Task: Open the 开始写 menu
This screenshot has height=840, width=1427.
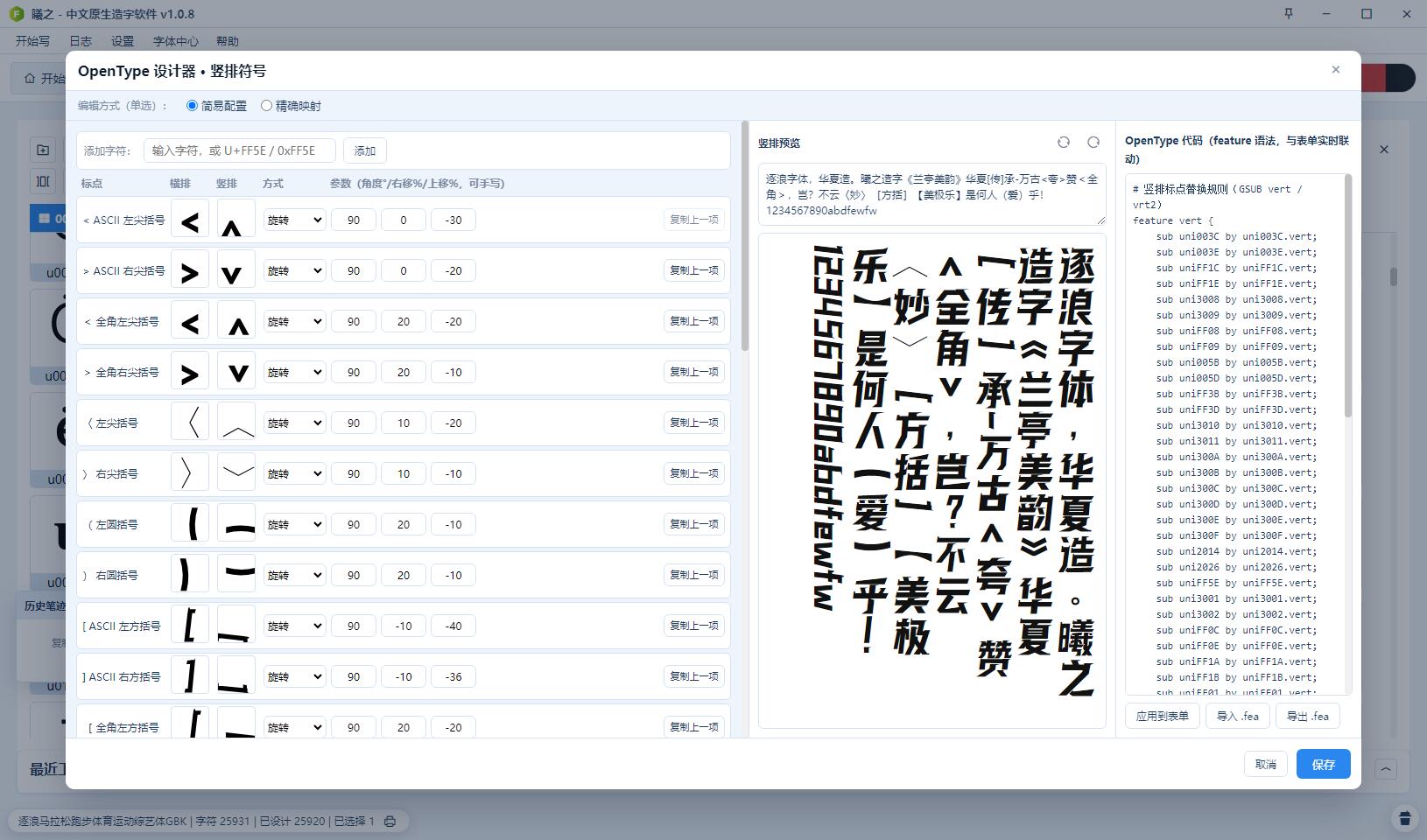Action: (x=32, y=41)
